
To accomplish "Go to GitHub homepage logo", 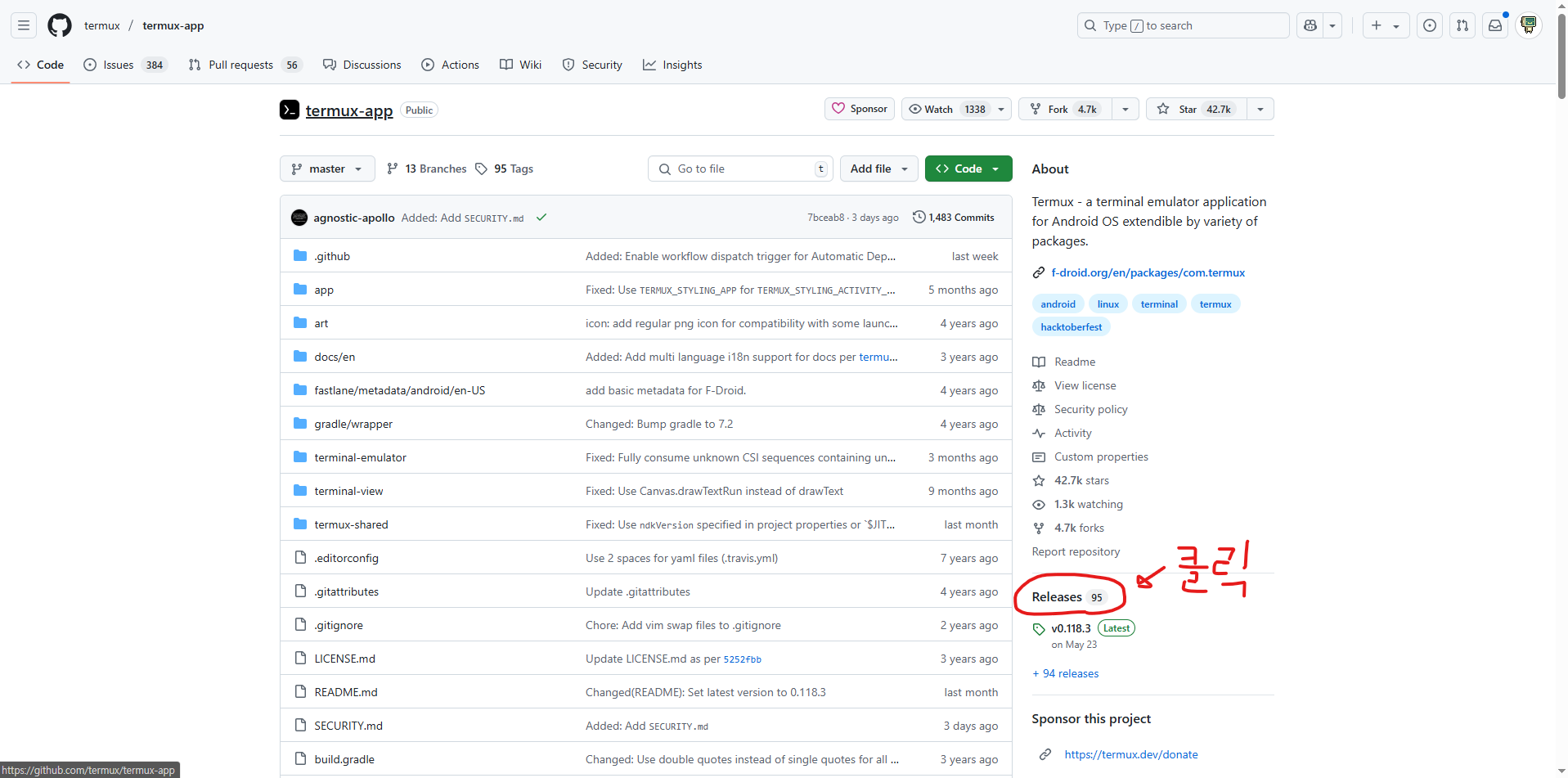I will [x=60, y=25].
